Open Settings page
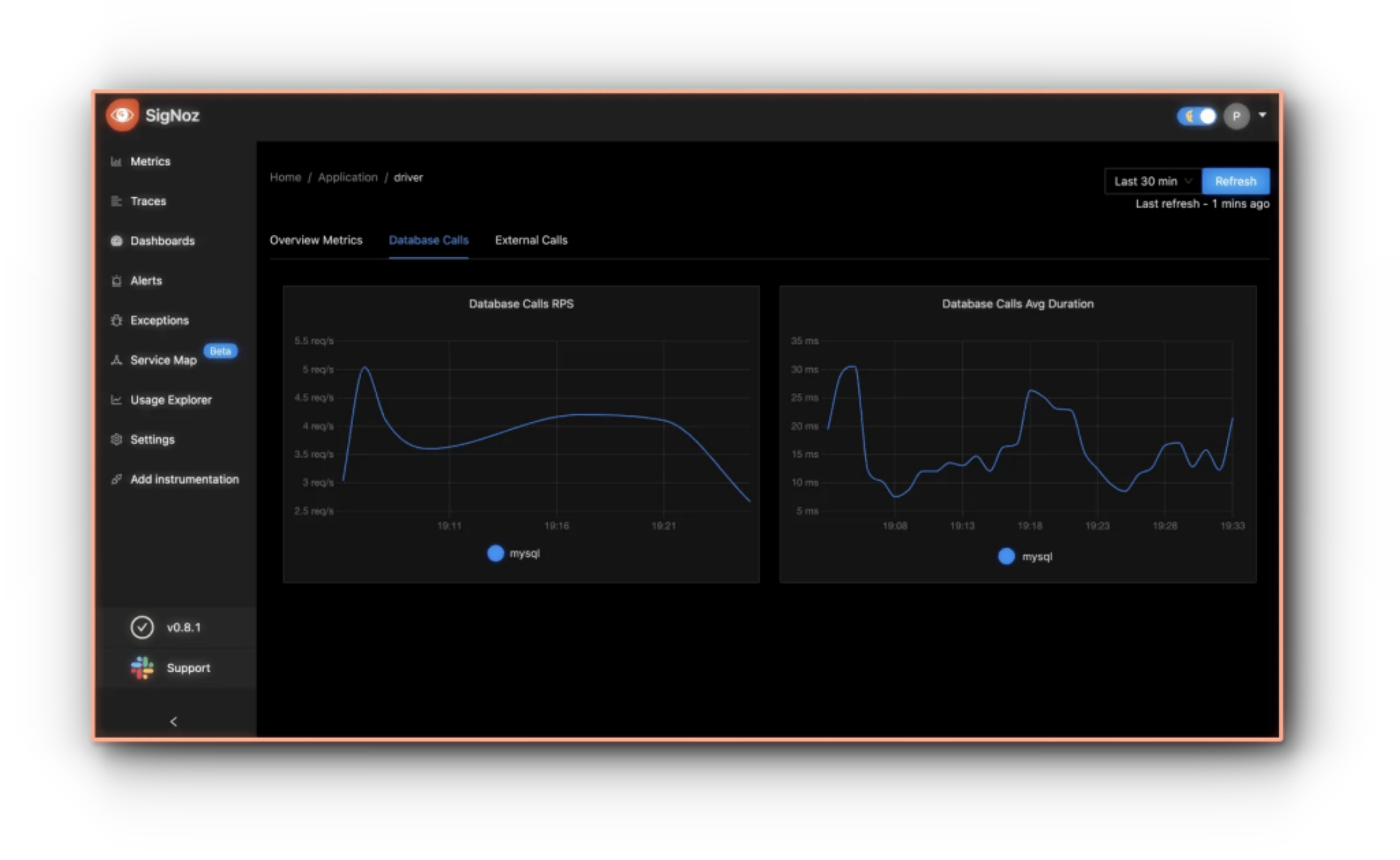1400x860 pixels. pos(153,439)
